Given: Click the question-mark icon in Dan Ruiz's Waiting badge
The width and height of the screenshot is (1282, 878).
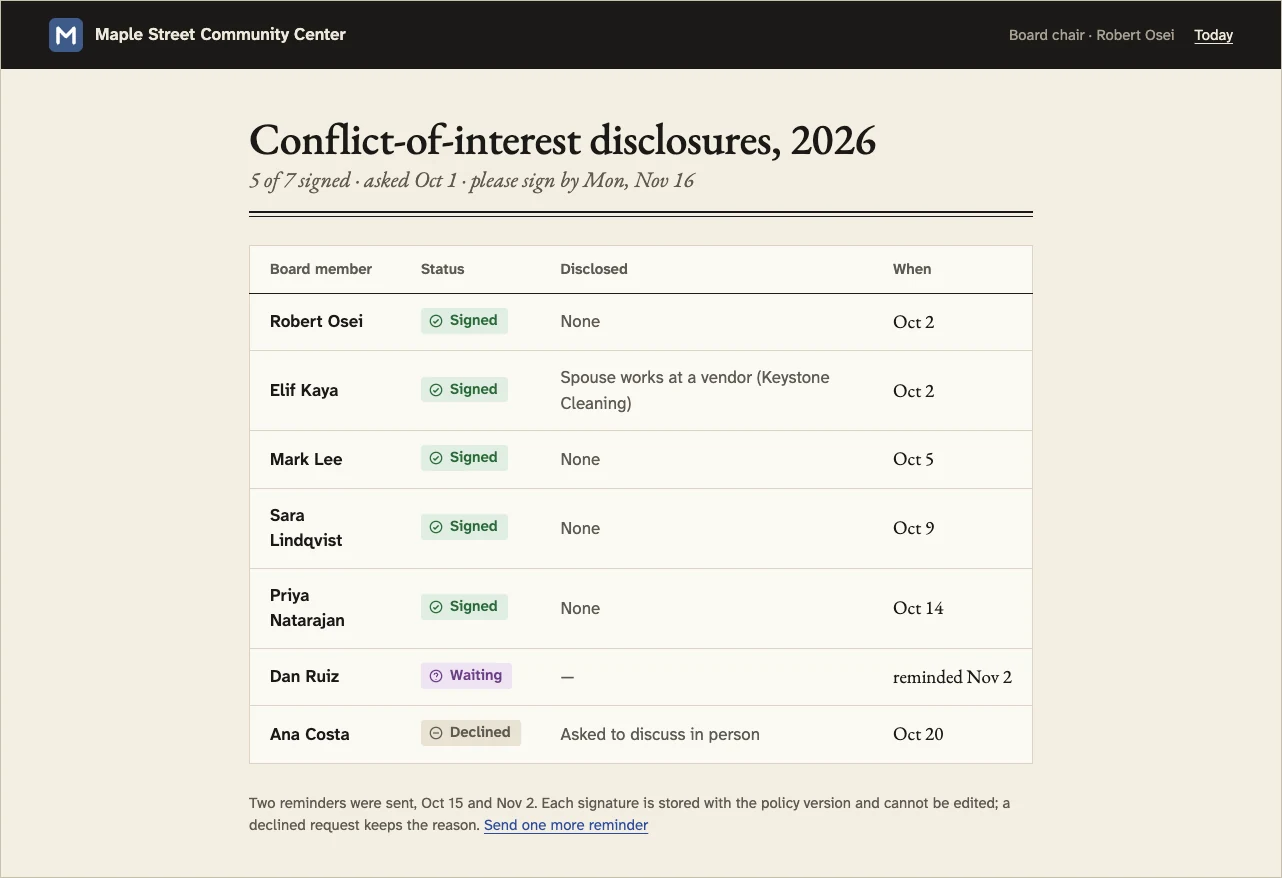Looking at the screenshot, I should pyautogui.click(x=436, y=676).
